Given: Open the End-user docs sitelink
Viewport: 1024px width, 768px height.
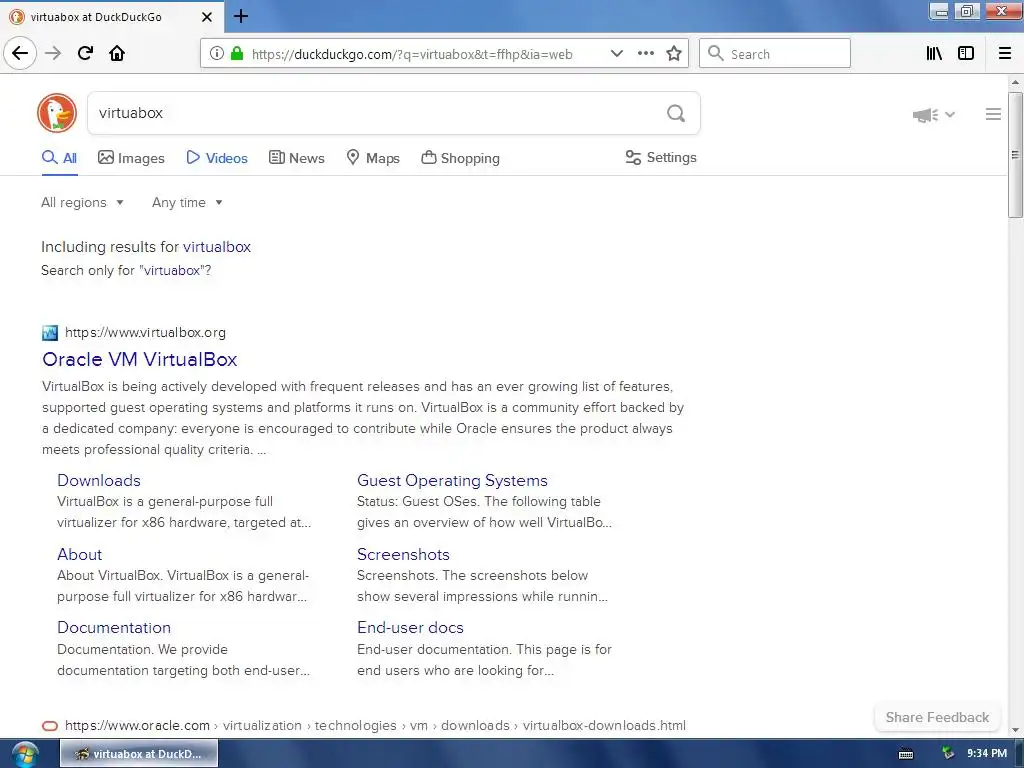Looking at the screenshot, I should click(410, 627).
